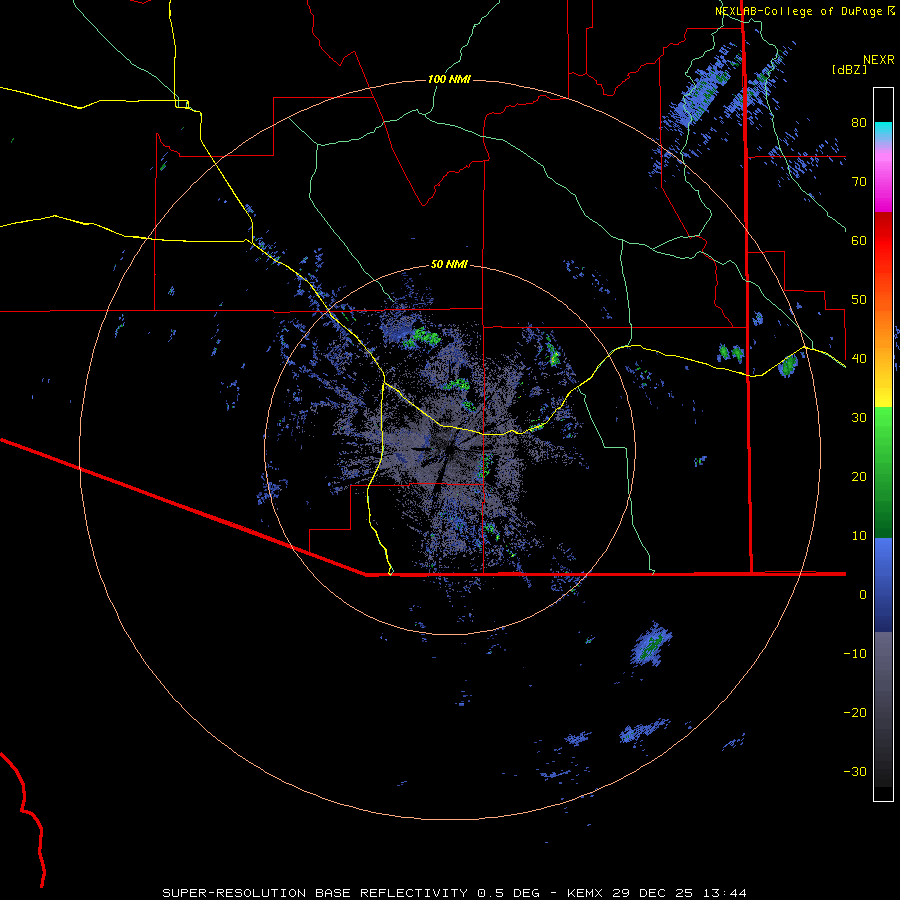The height and width of the screenshot is (900, 900).
Task: Click the 70 dBZ scale value
Action: pyautogui.click(x=859, y=182)
